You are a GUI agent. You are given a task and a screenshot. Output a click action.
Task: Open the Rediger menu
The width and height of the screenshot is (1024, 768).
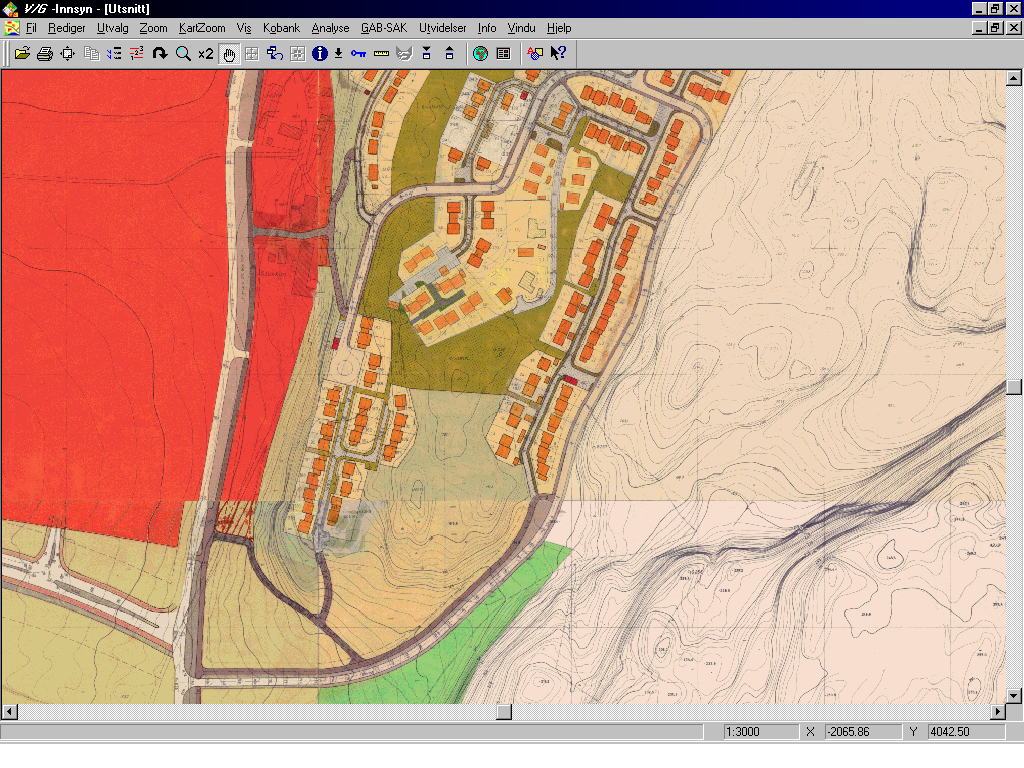tap(67, 28)
